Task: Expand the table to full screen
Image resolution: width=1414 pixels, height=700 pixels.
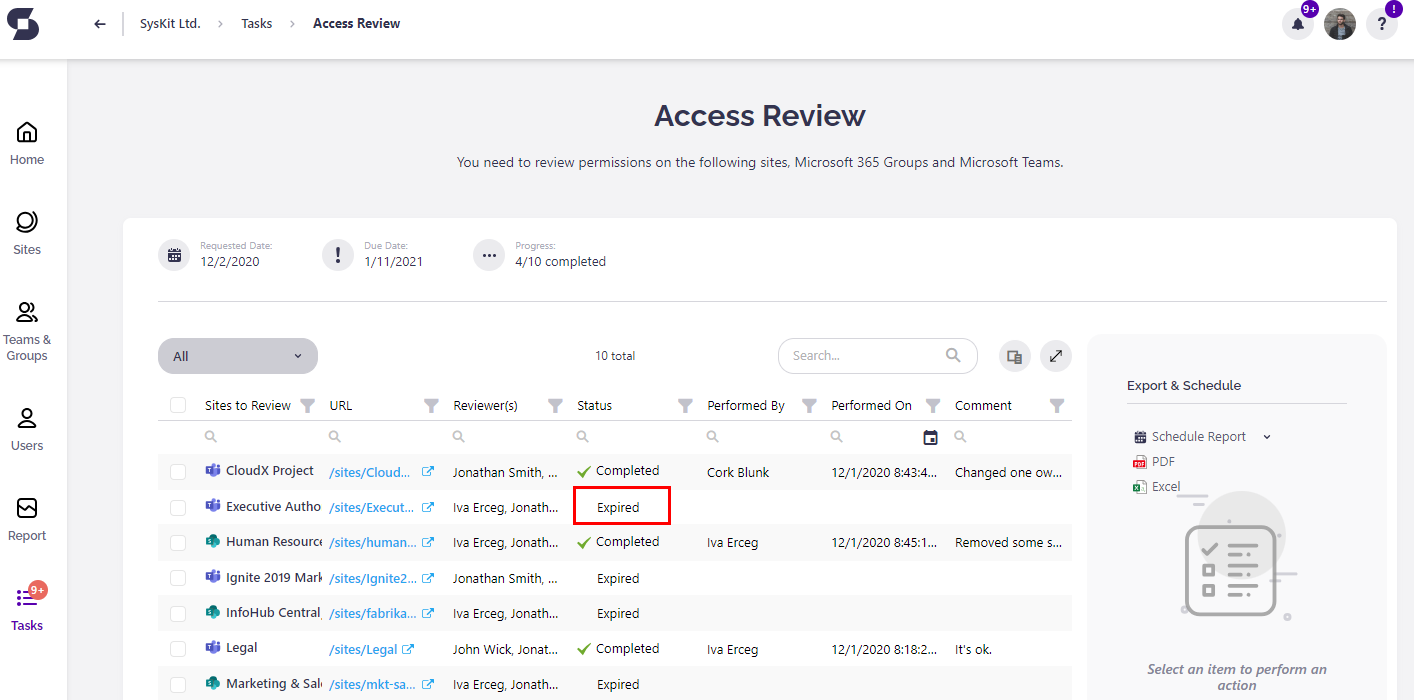Action: tap(1056, 355)
